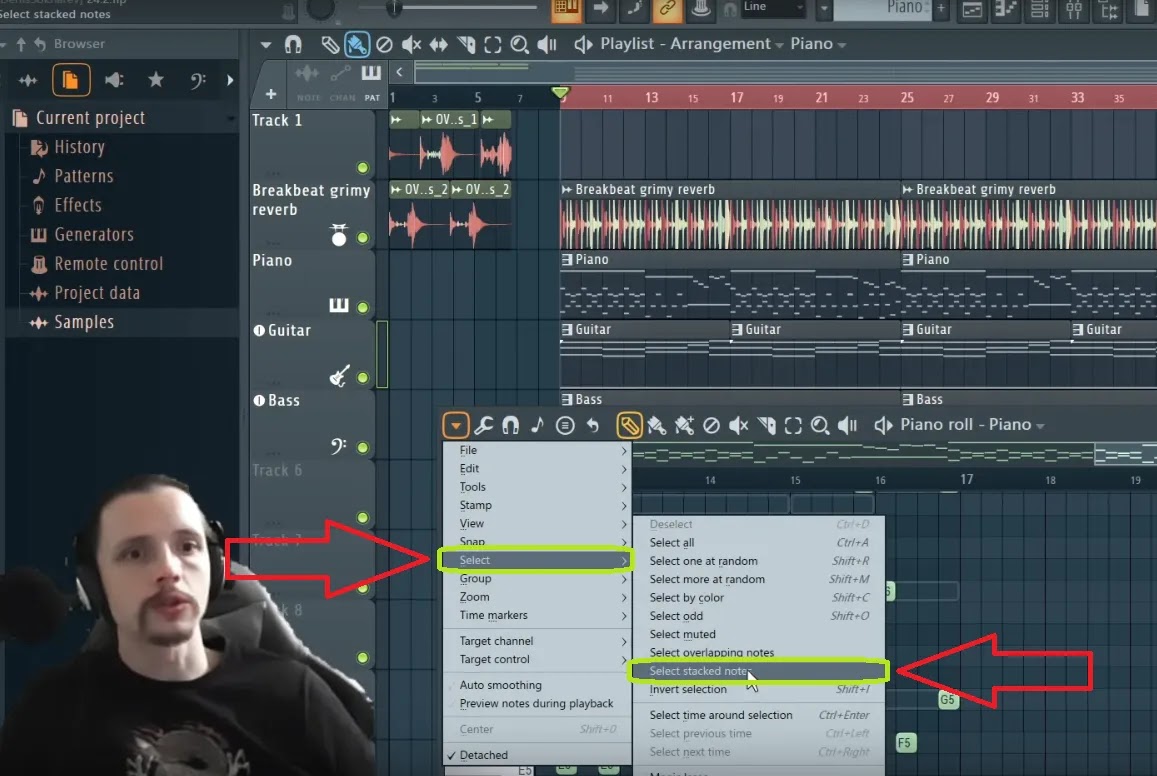This screenshot has height=776, width=1157.
Task: Expand the Time markers submenu
Action: coord(537,615)
